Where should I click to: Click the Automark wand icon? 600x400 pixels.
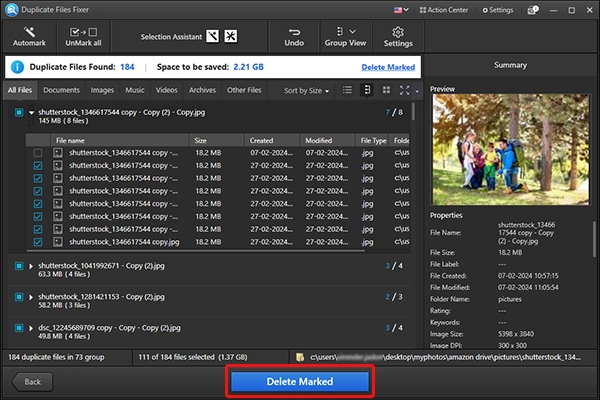click(x=29, y=32)
